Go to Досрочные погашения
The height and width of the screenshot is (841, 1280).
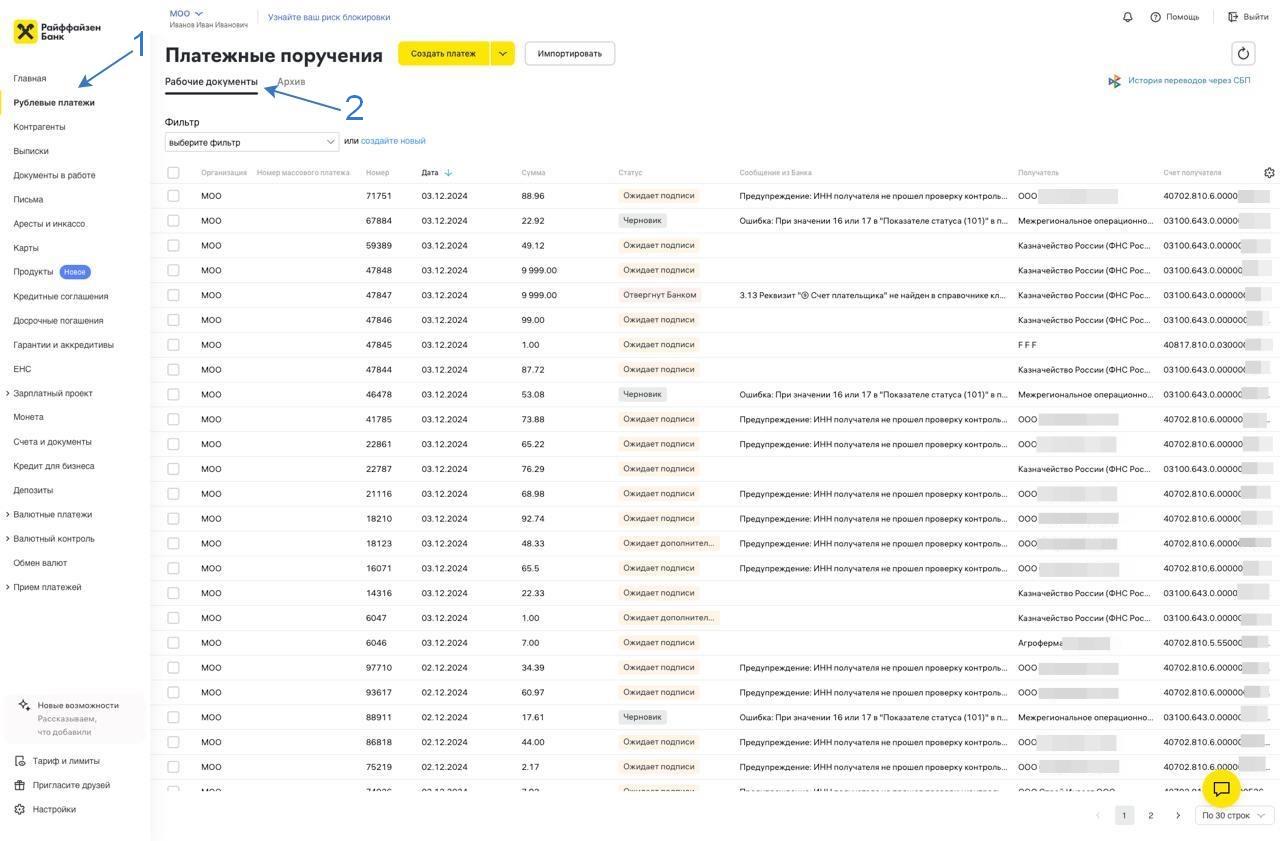58,321
